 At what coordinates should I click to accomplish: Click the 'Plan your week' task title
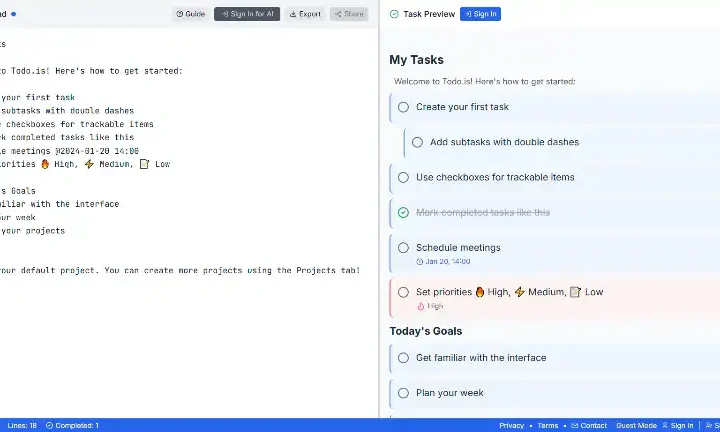[450, 393]
